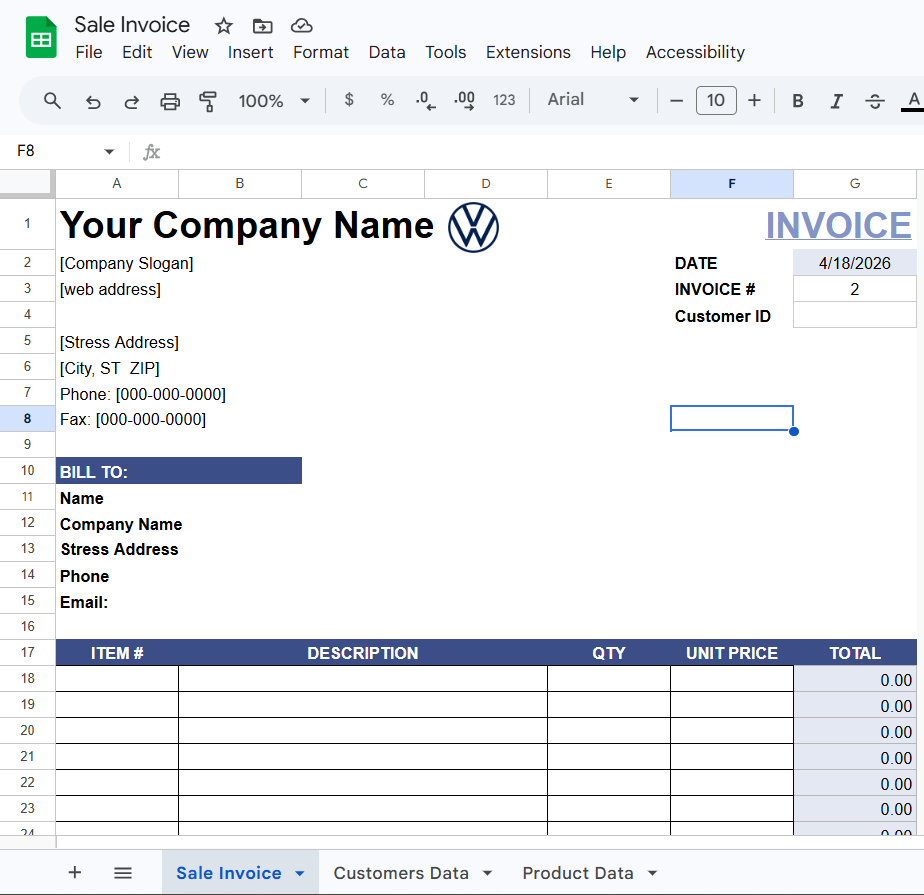Viewport: 924px width, 895px height.
Task: Check the cloud save status icon
Action: click(x=301, y=26)
